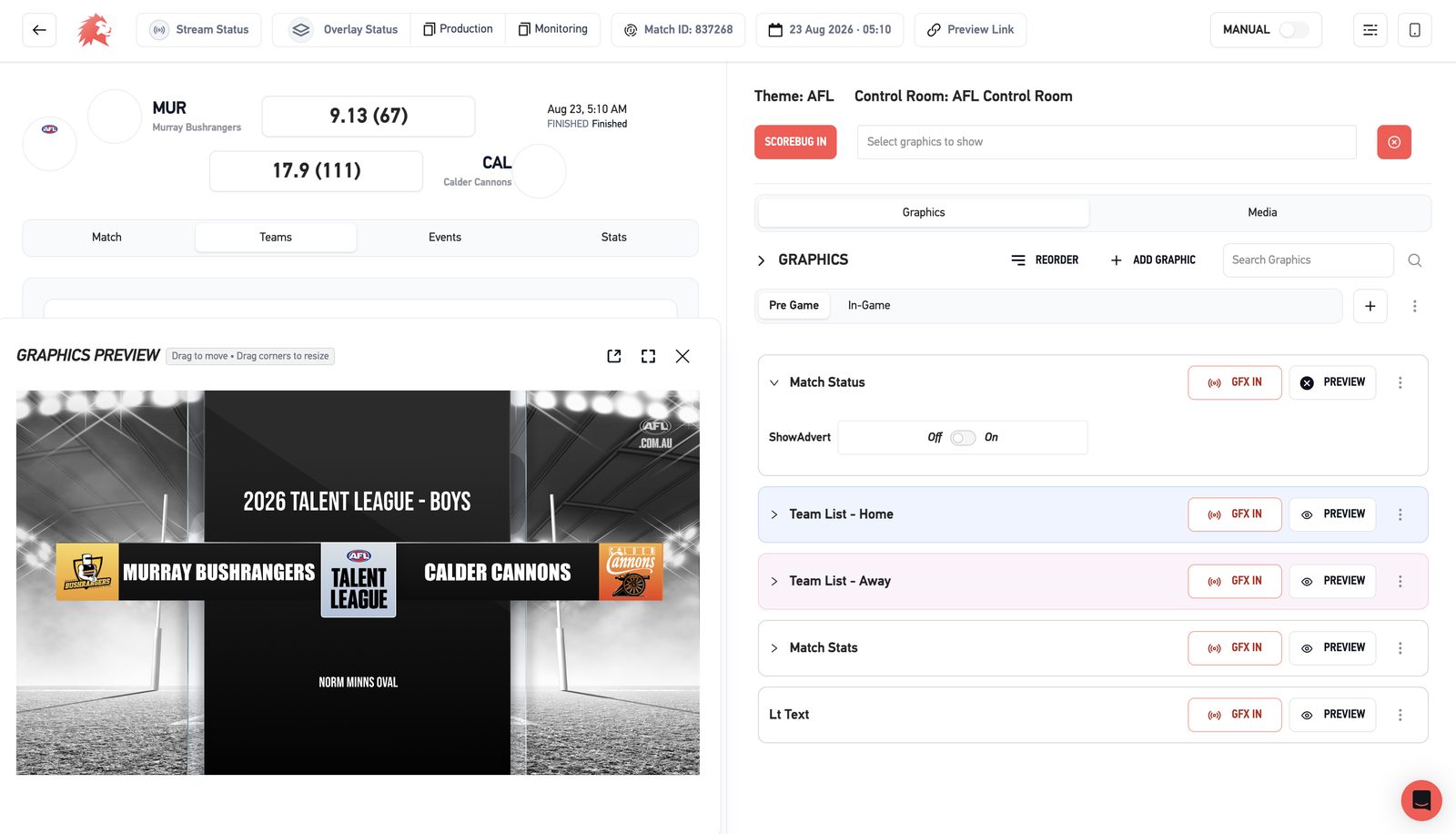The image size is (1456, 834).
Task: Click the red lion logo
Action: click(x=95, y=30)
